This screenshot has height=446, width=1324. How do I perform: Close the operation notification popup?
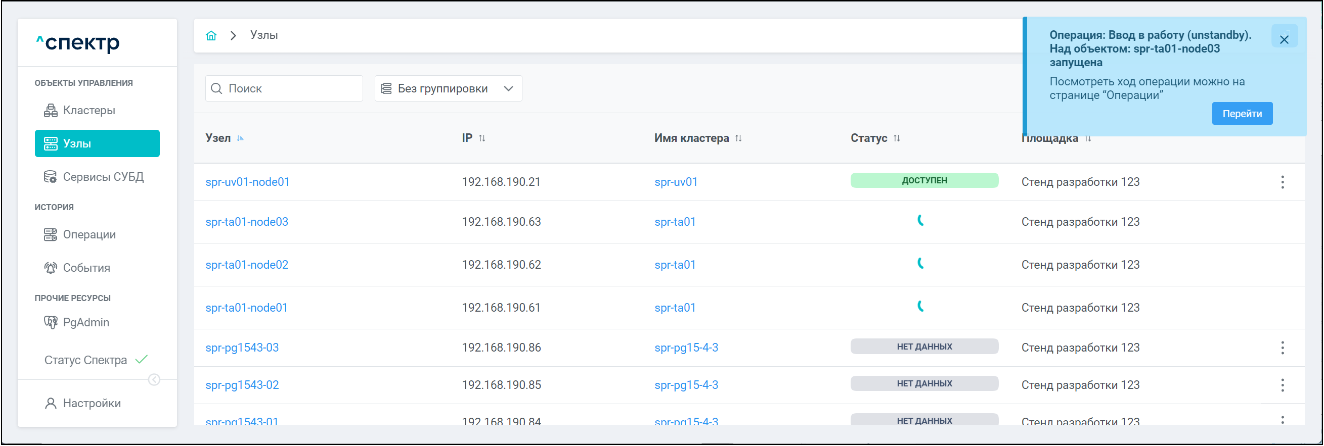[1284, 37]
